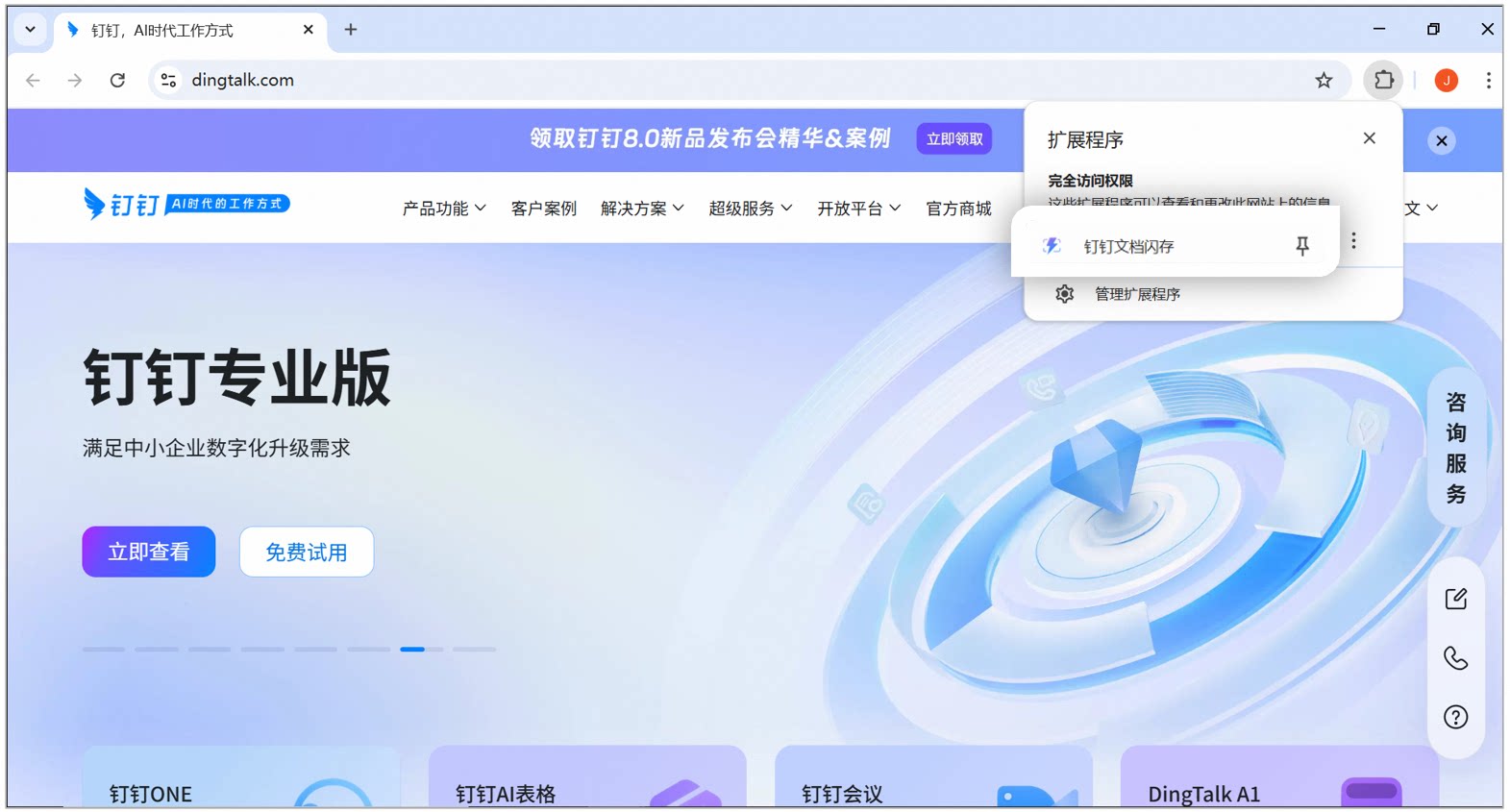Viewport: 1510px width, 812px height.
Task: Open the feedback edit icon in sidebar
Action: (1455, 599)
